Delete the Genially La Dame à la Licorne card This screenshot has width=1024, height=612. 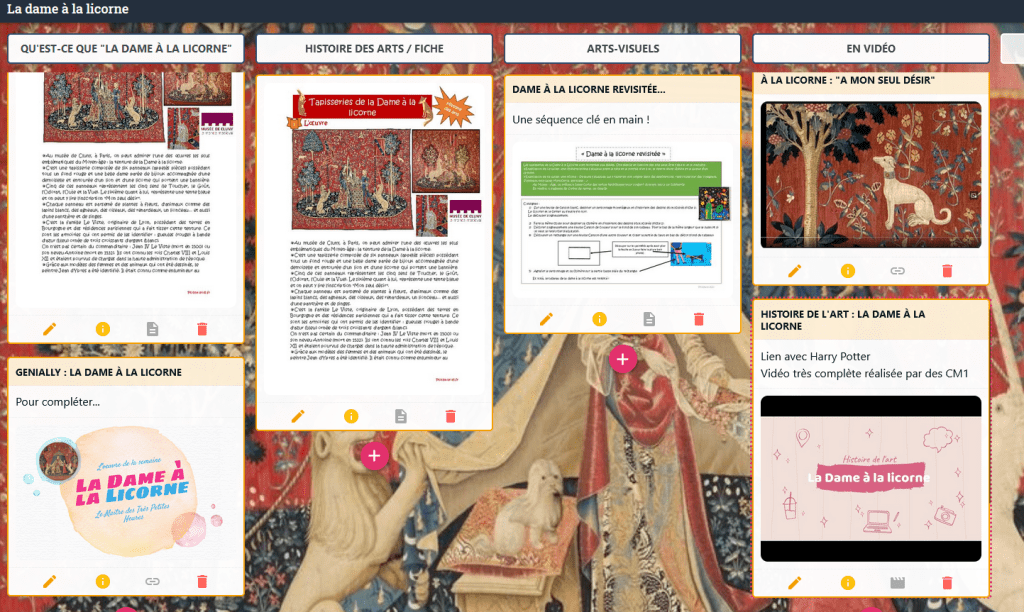click(x=202, y=581)
